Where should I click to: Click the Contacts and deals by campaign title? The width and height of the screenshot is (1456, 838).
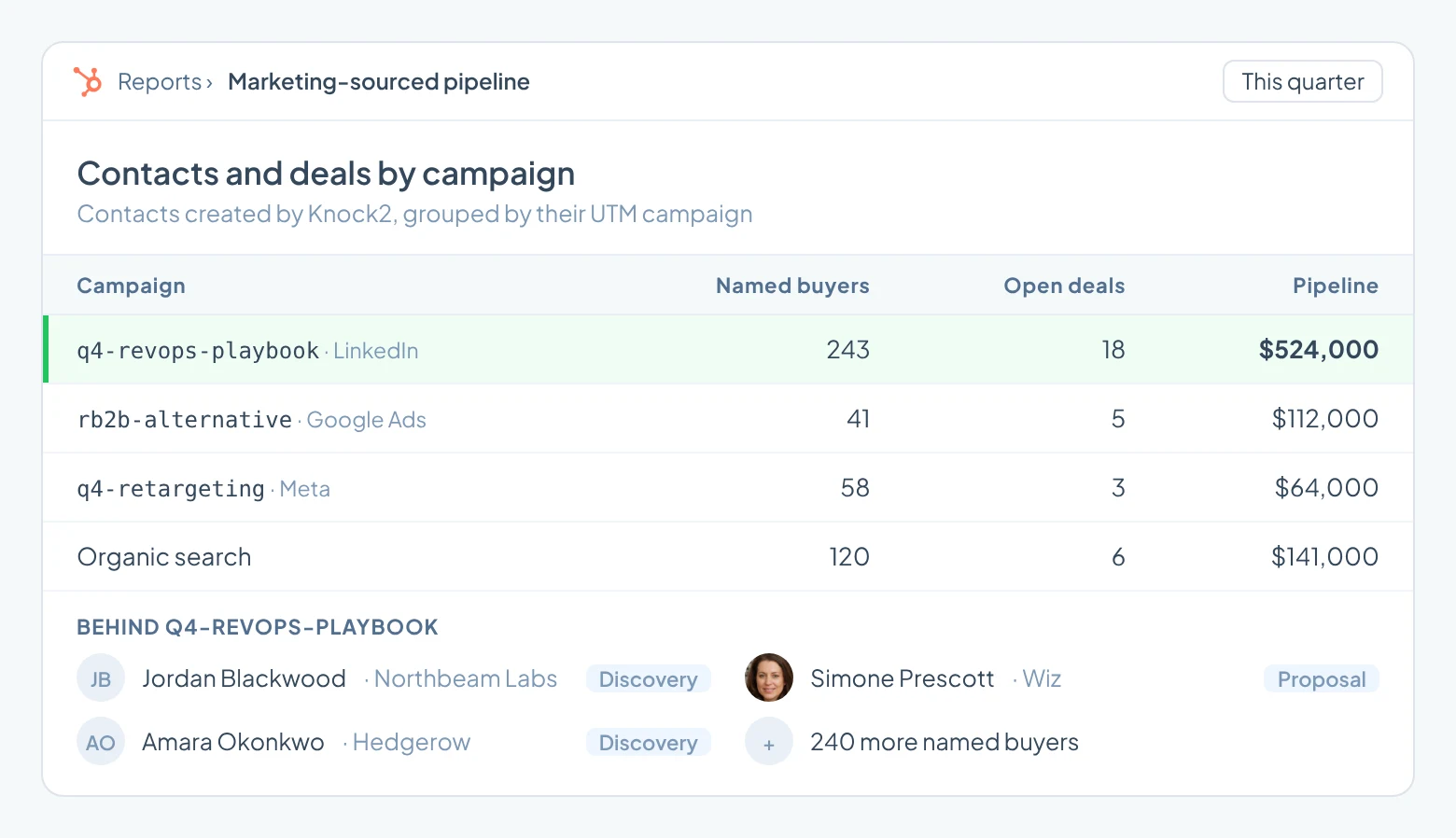coord(326,175)
